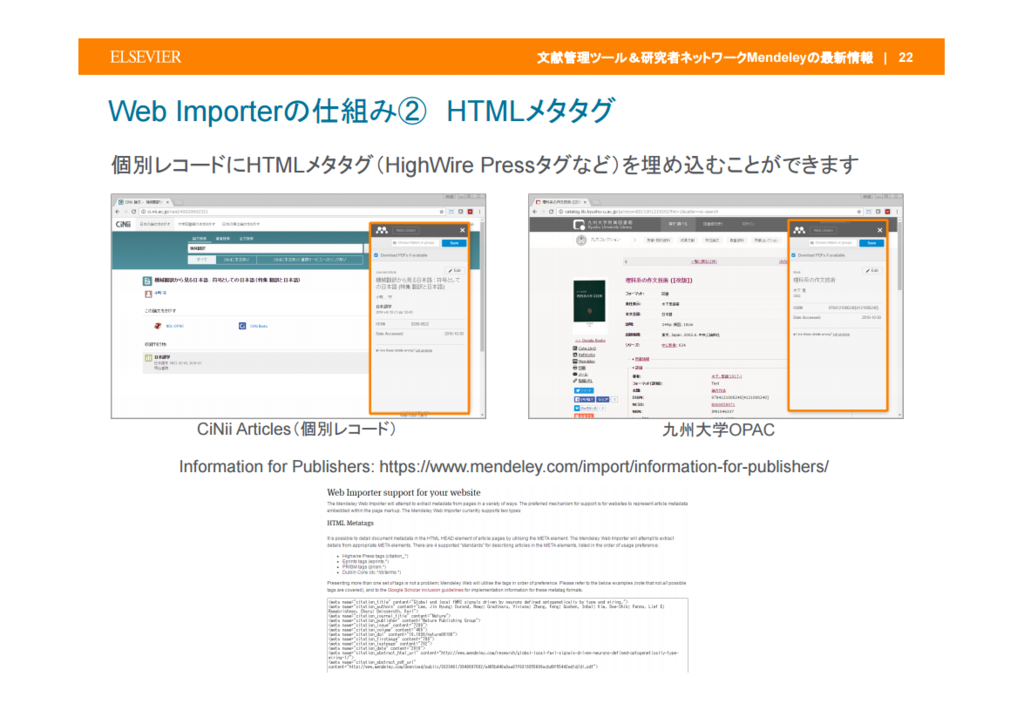
Task: Click the RefWorks link in the Kyushu OPAC left sidebar
Action: click(x=586, y=354)
